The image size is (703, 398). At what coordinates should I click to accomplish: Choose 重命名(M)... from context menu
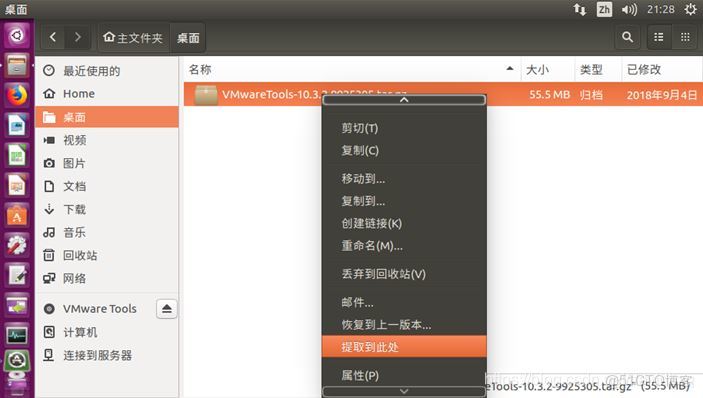[x=404, y=246]
